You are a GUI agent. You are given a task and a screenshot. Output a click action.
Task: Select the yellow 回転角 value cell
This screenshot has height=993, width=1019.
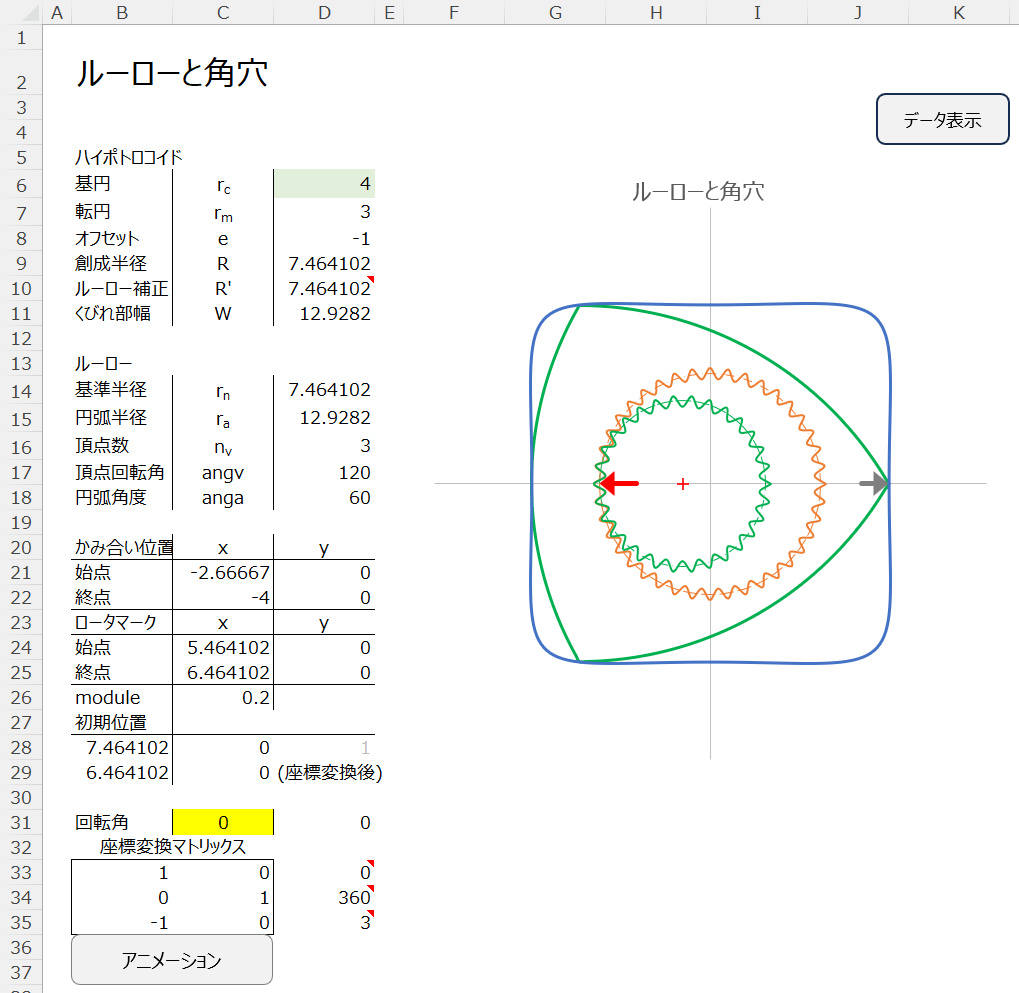222,822
